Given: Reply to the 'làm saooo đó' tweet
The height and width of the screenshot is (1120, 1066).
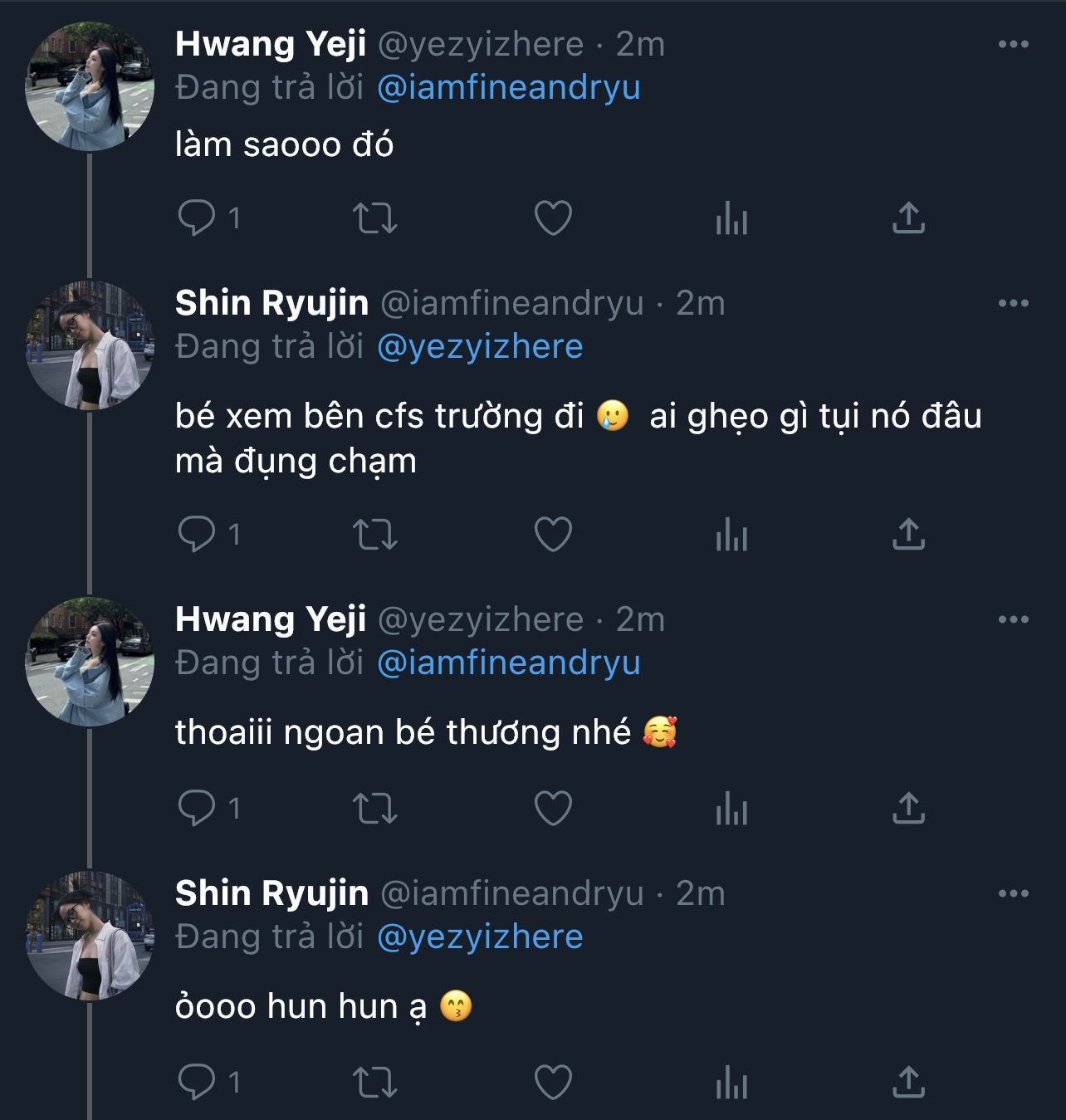Looking at the screenshot, I should click(x=197, y=218).
